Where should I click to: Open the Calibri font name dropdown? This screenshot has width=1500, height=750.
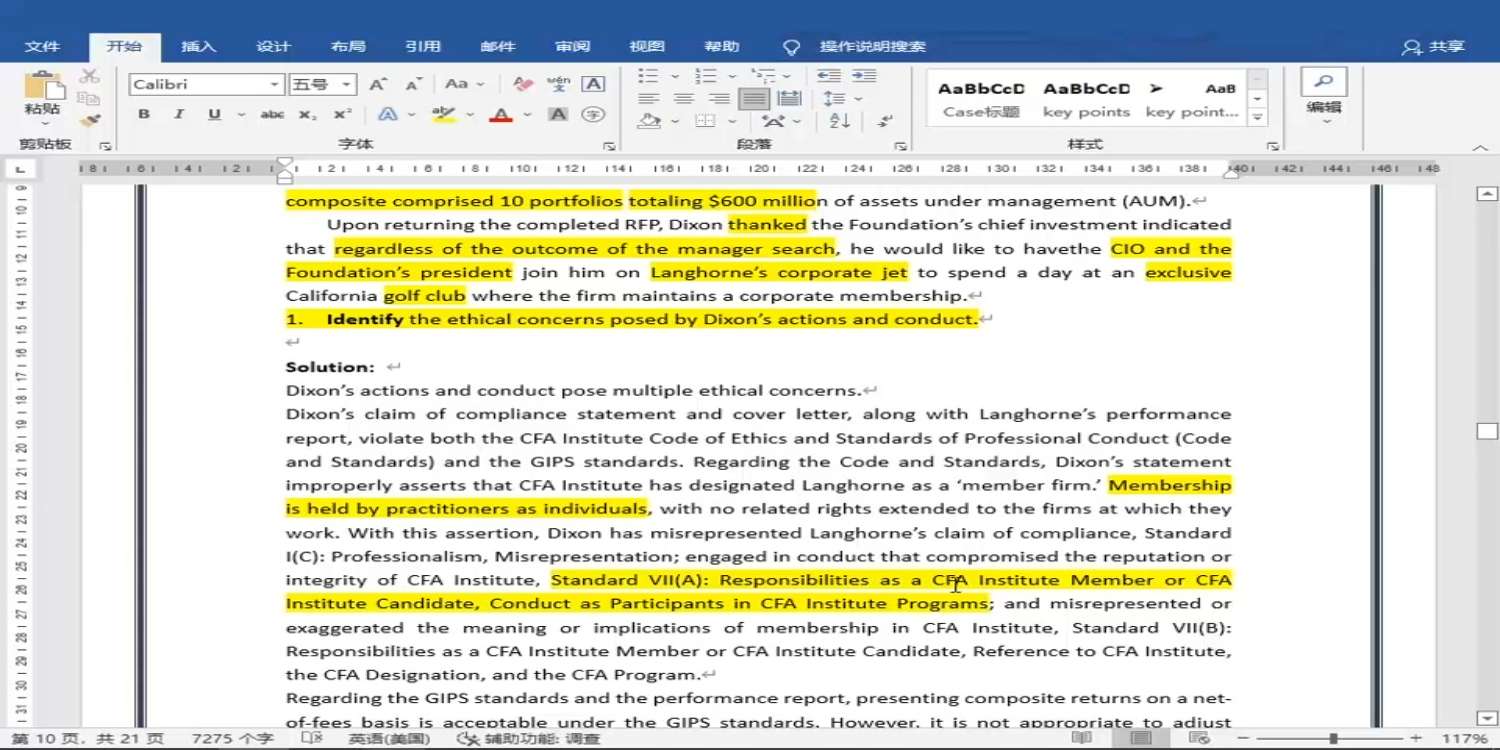pyautogui.click(x=206, y=85)
